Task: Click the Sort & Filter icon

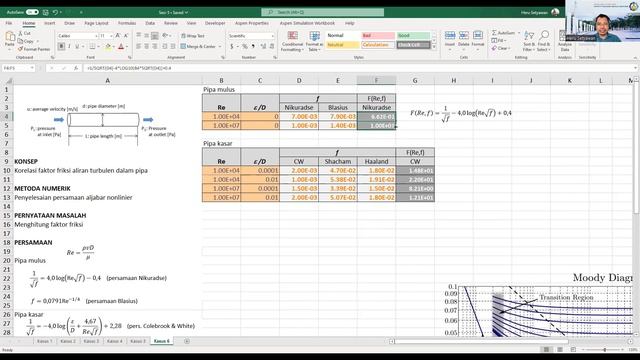Action: click(x=529, y=36)
